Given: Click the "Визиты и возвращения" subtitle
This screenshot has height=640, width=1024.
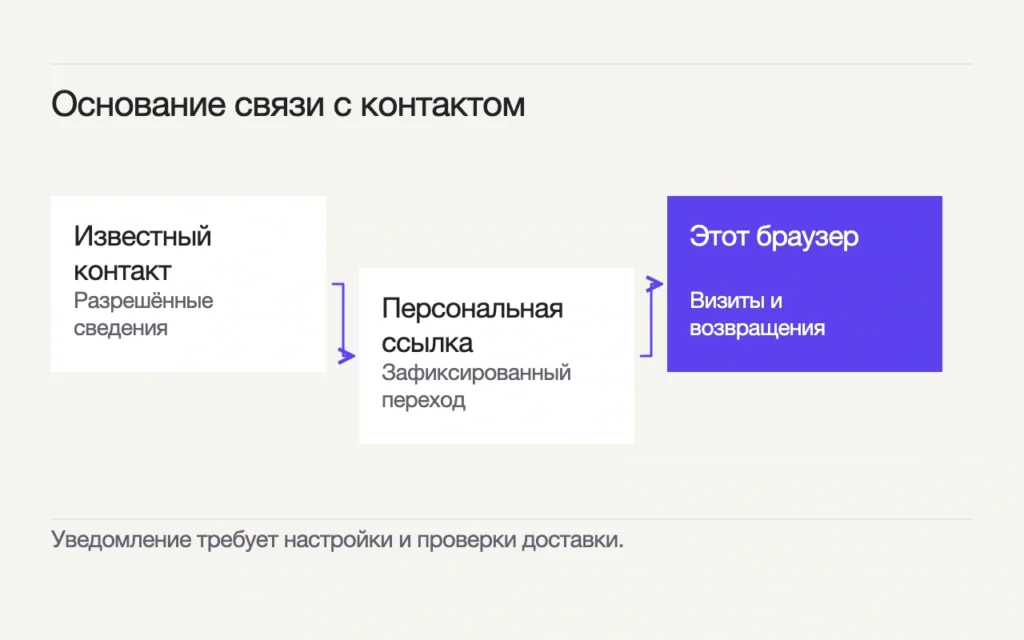Looking at the screenshot, I should [757, 314].
